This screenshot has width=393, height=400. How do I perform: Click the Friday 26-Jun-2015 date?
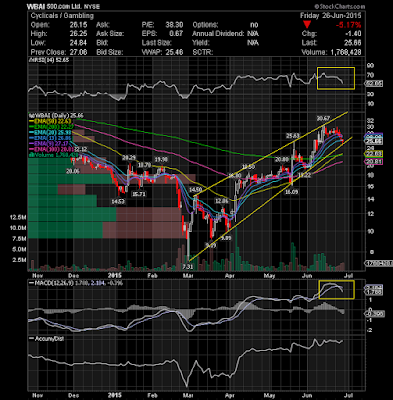[x=330, y=16]
